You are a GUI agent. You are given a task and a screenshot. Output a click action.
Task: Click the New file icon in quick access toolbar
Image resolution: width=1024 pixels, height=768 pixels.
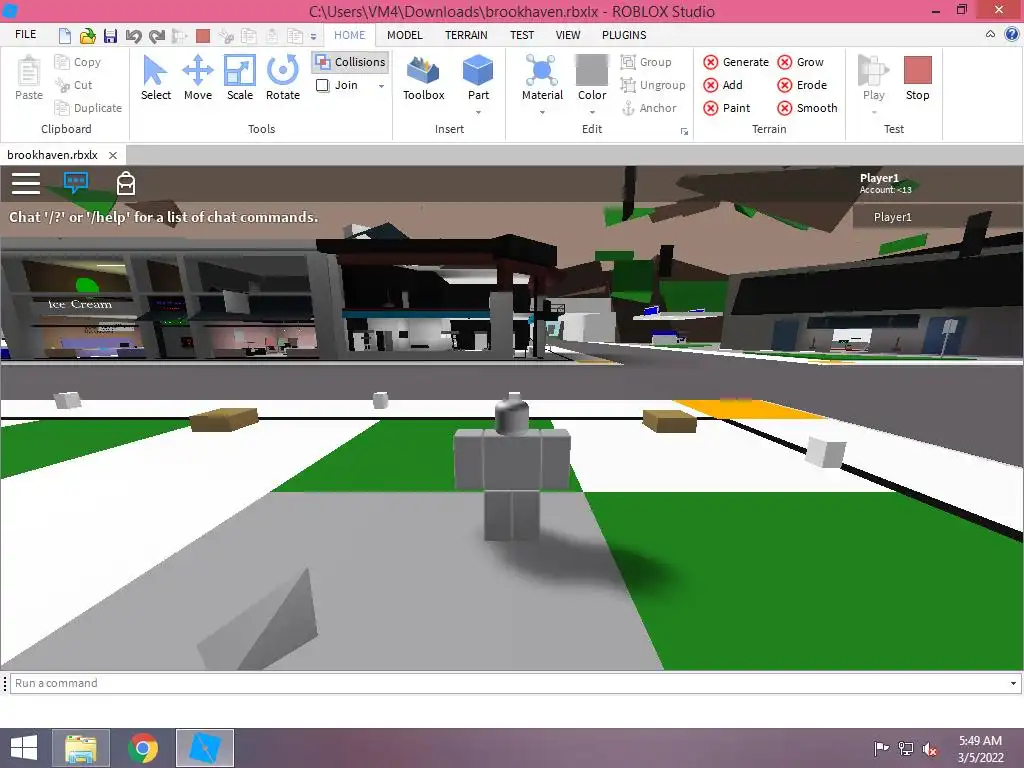tap(65, 35)
